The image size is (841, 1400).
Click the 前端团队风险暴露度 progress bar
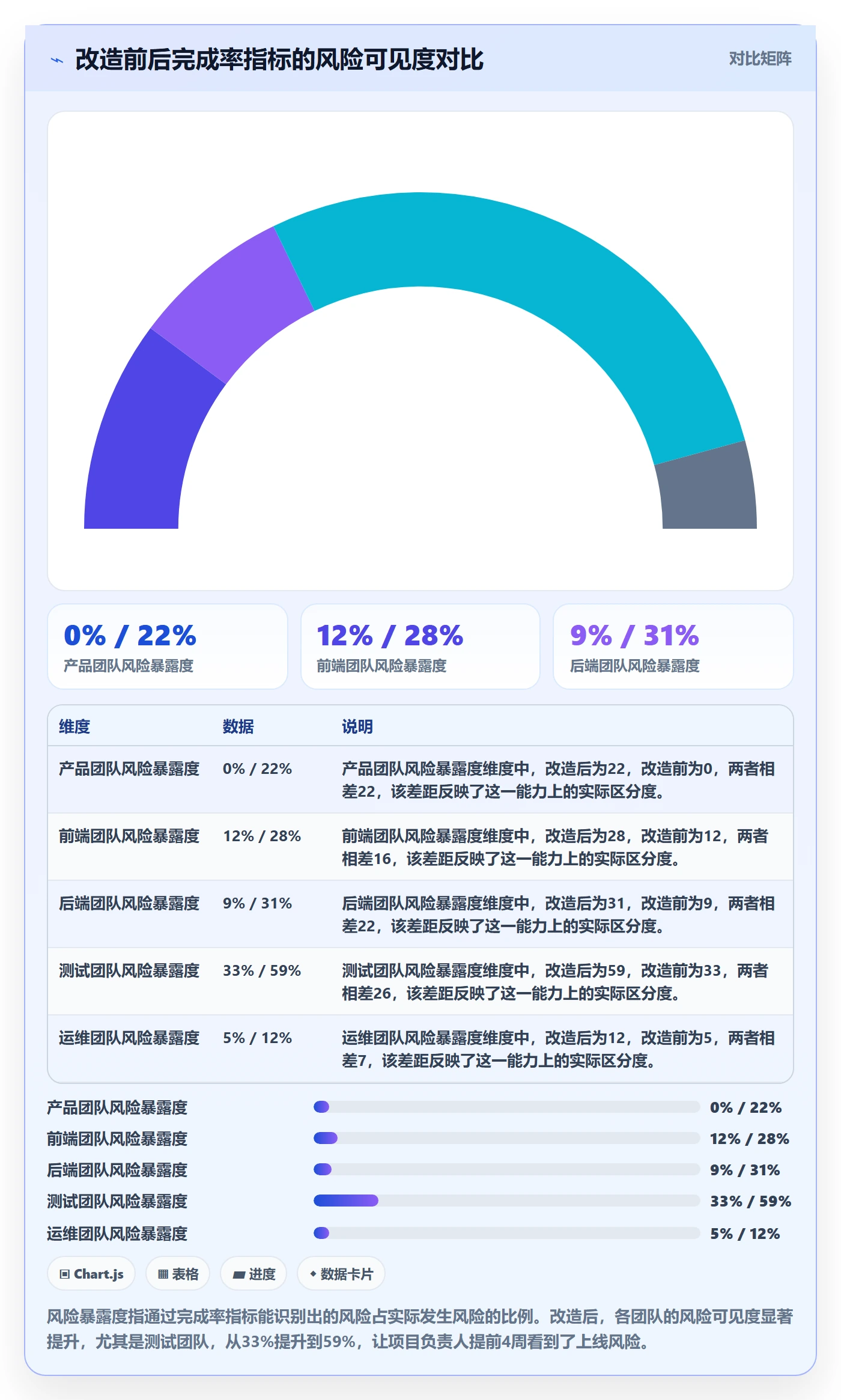(506, 1138)
